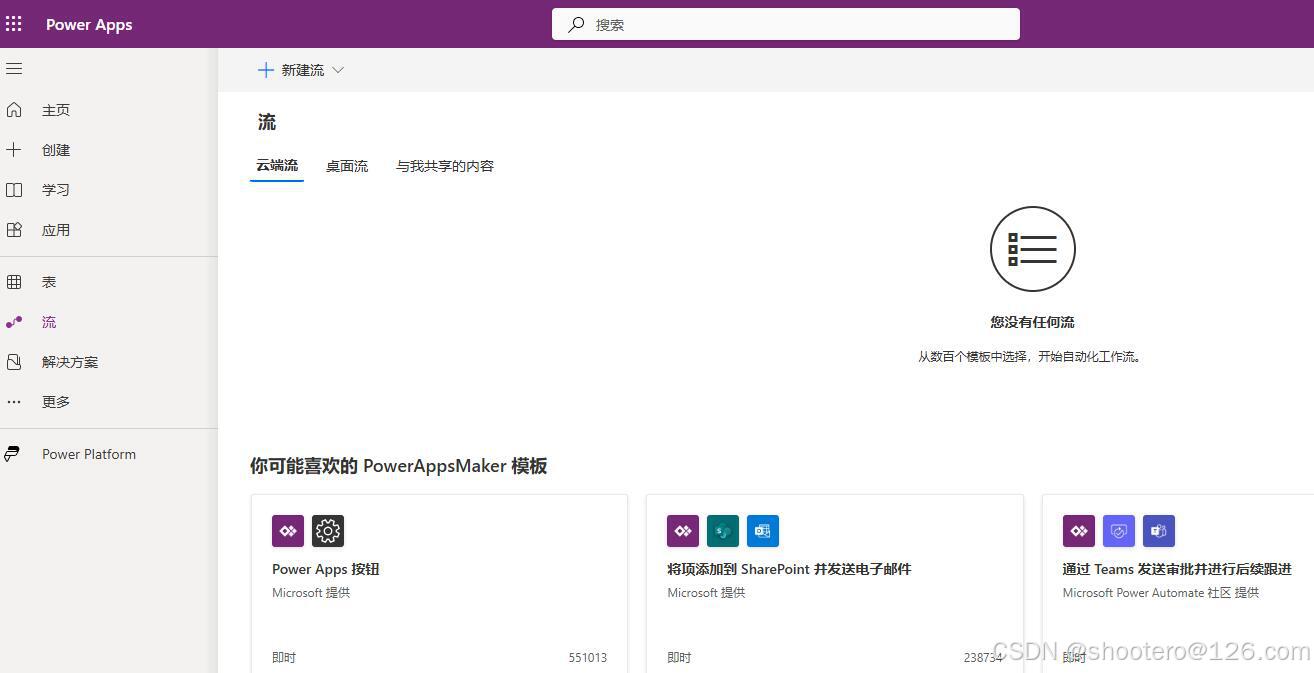Click the usage count 551013

click(588, 657)
